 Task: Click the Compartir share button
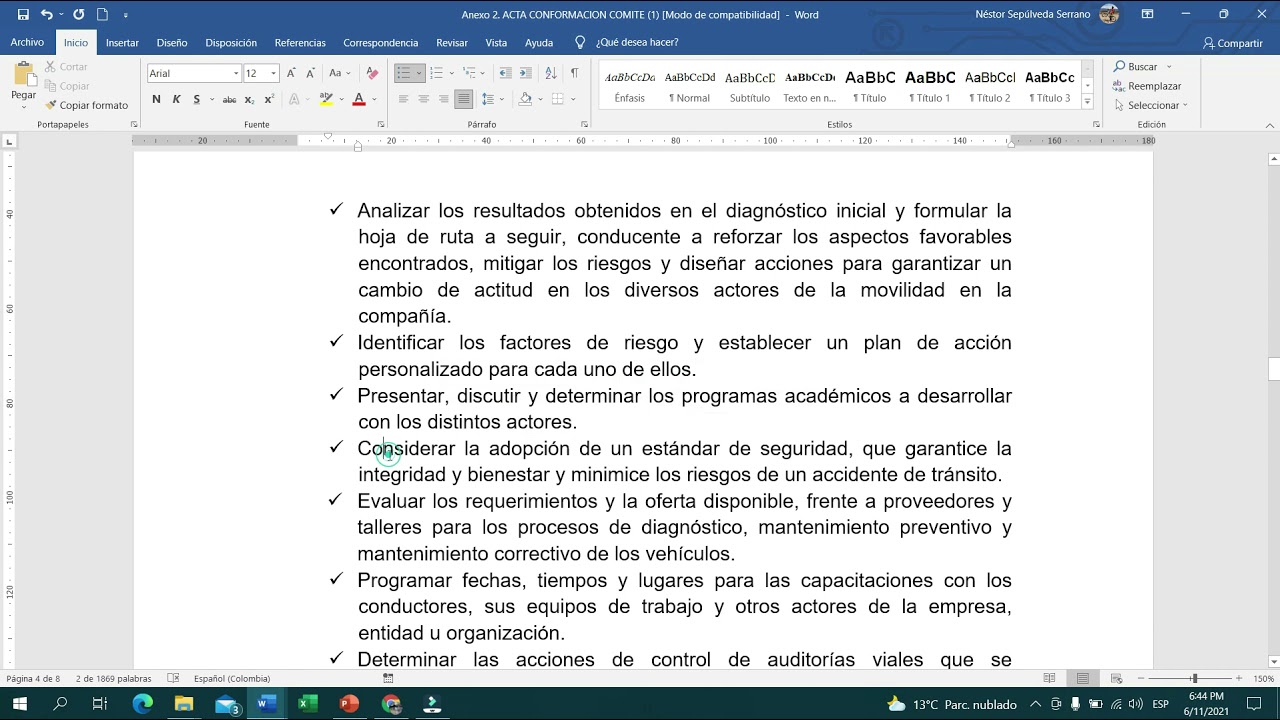pos(1233,43)
